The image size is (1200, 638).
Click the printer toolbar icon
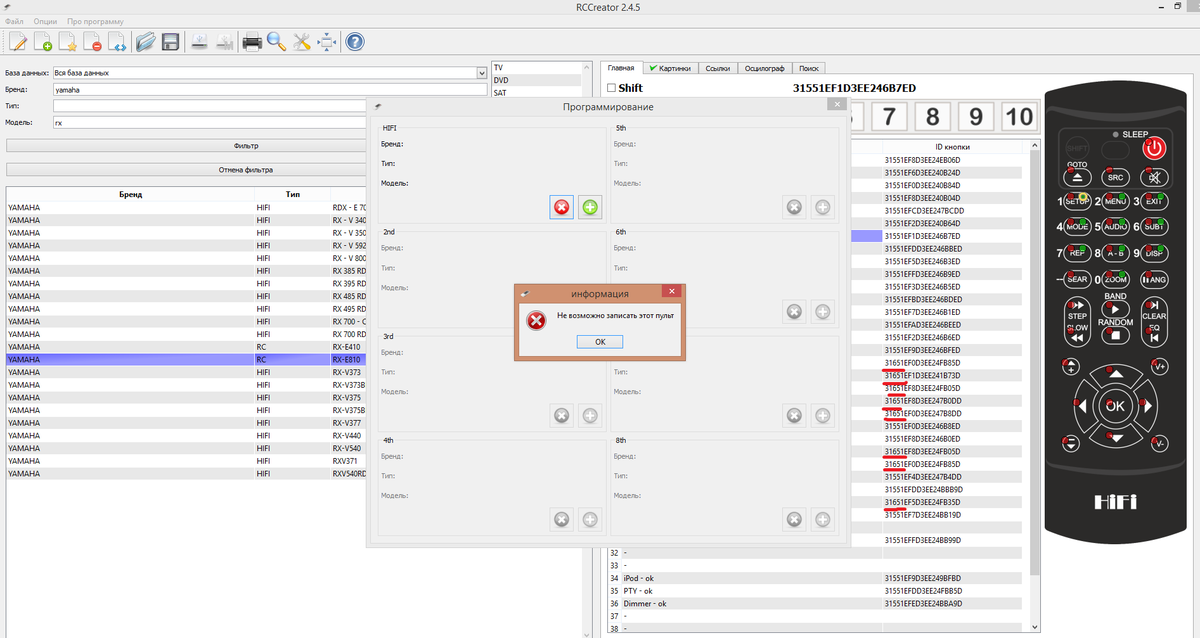252,42
